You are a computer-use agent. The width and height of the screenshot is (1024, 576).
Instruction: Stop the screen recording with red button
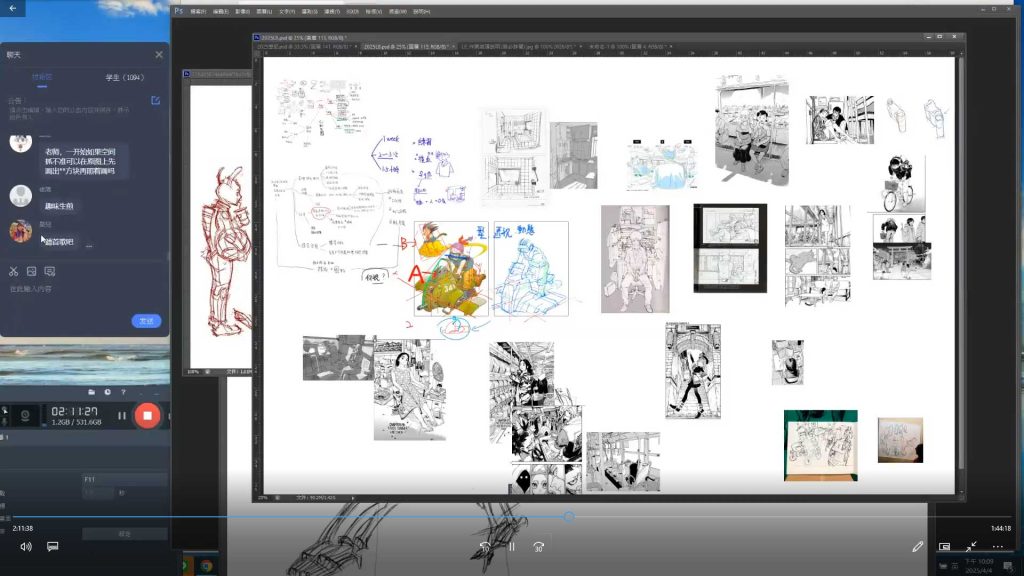tap(147, 415)
